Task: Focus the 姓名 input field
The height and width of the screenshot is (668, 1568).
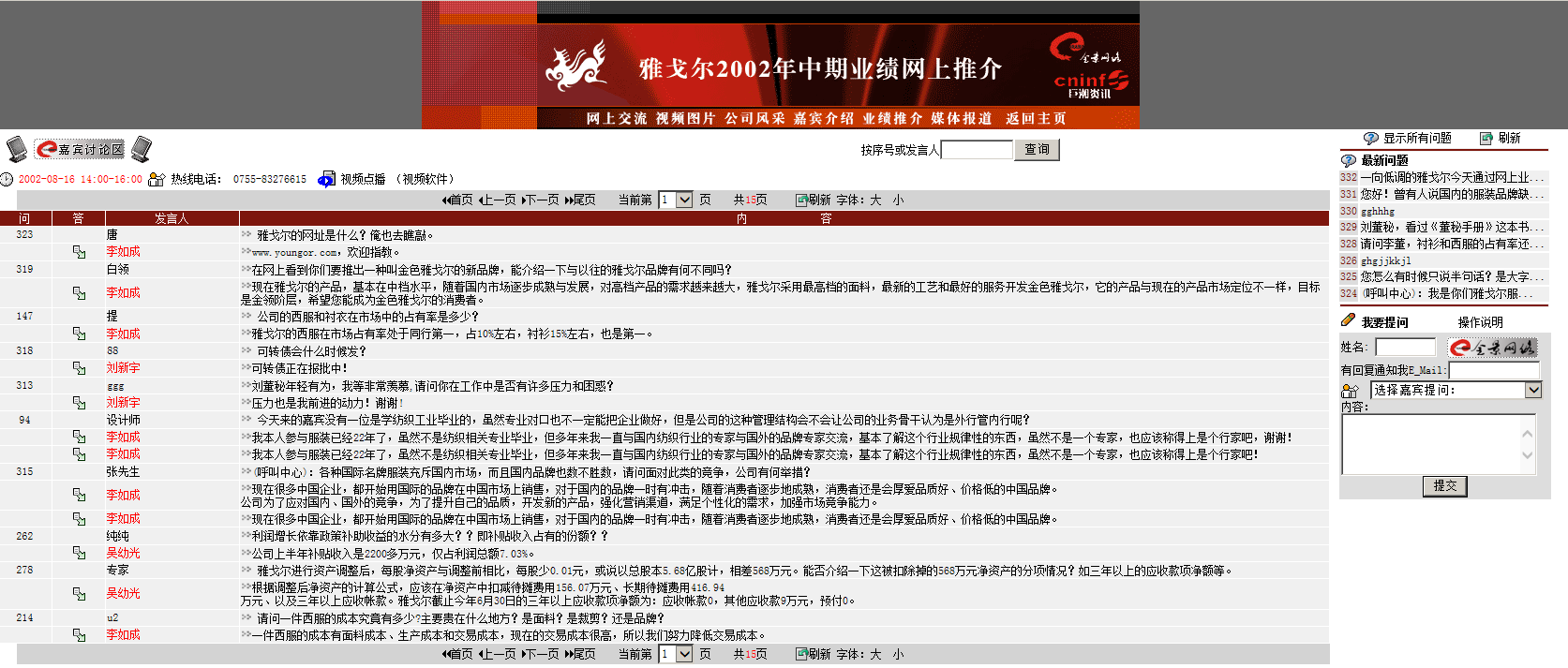Action: click(1405, 348)
